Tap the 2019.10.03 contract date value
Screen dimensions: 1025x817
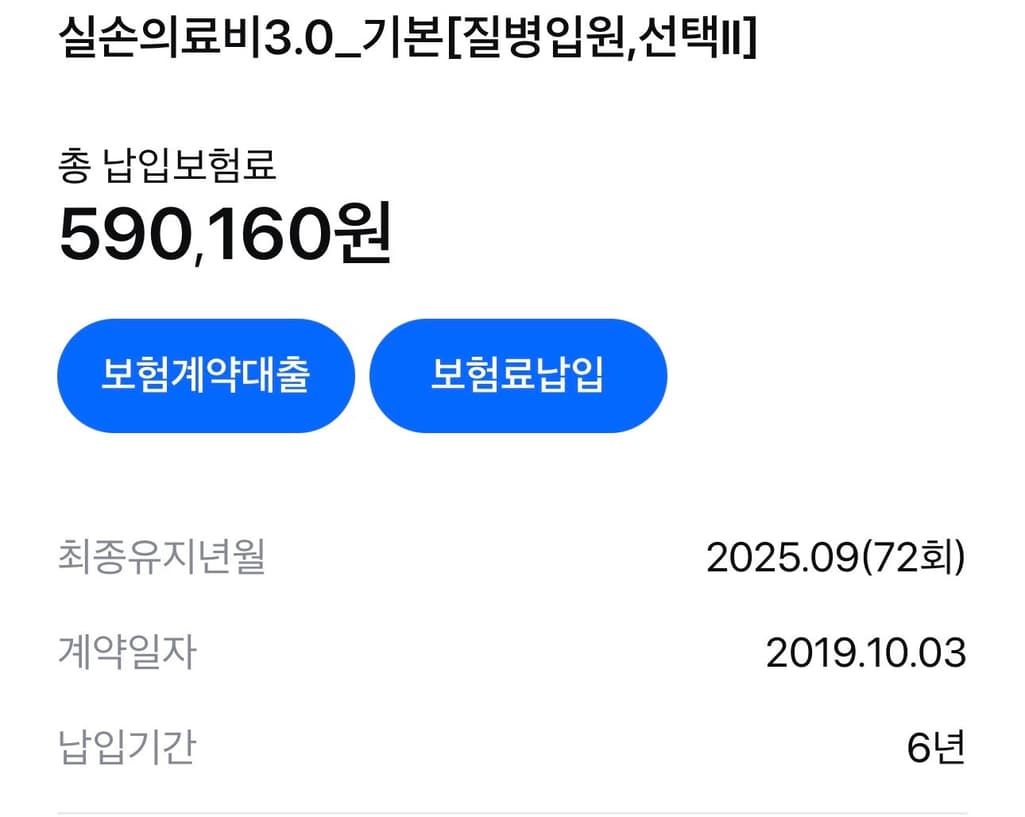click(x=866, y=652)
